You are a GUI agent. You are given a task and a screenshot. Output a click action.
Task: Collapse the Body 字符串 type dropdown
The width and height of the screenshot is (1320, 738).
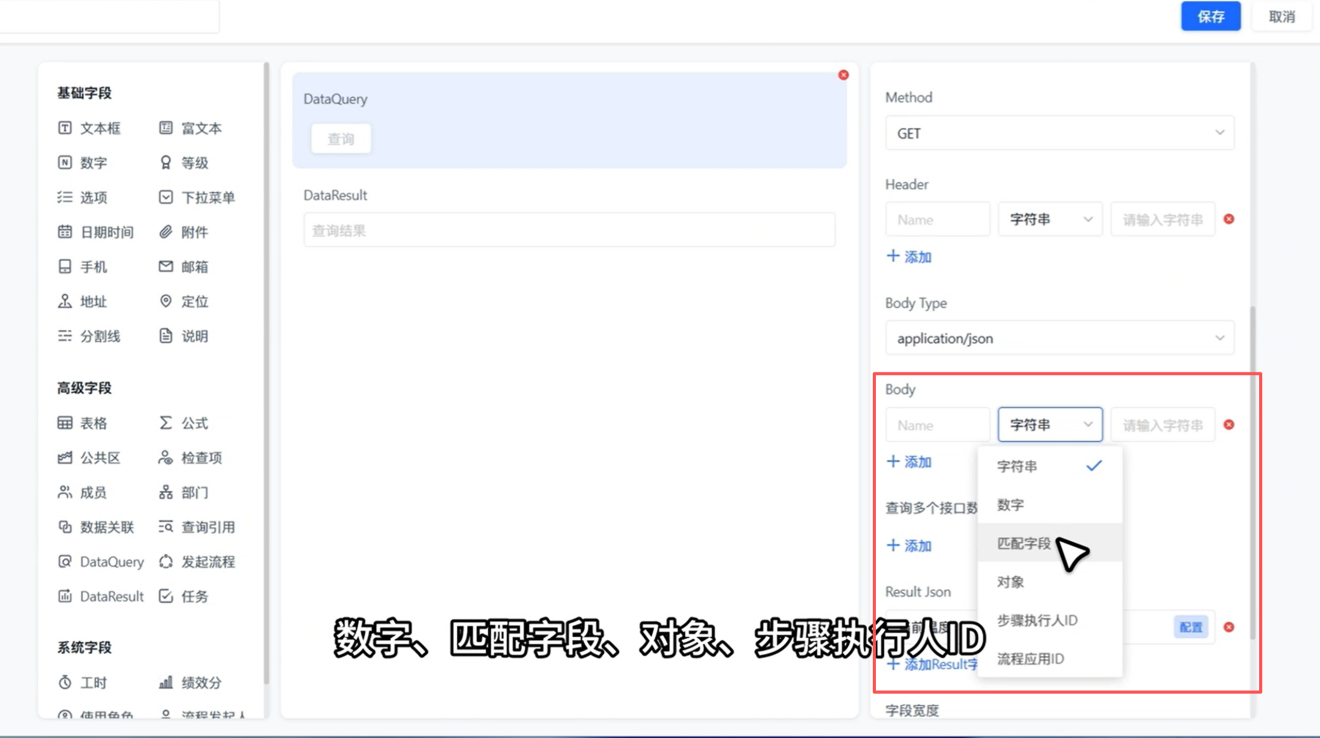1050,425
